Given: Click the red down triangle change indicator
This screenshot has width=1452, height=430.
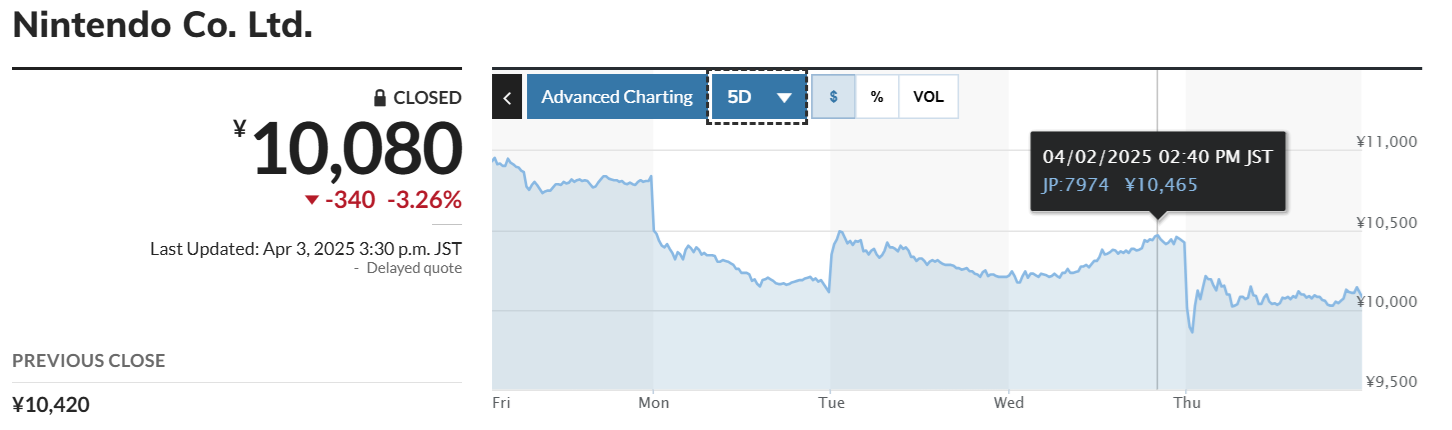Looking at the screenshot, I should [312, 200].
